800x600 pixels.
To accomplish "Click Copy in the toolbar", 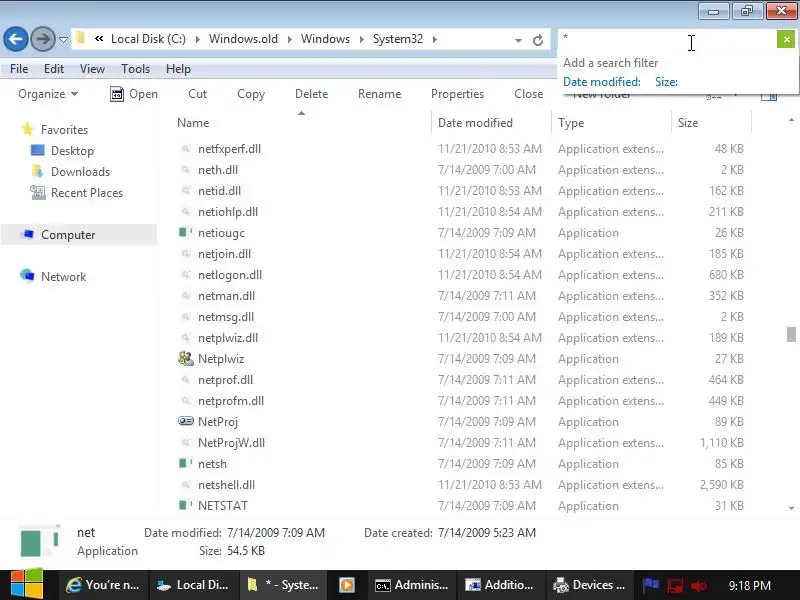I will (251, 94).
